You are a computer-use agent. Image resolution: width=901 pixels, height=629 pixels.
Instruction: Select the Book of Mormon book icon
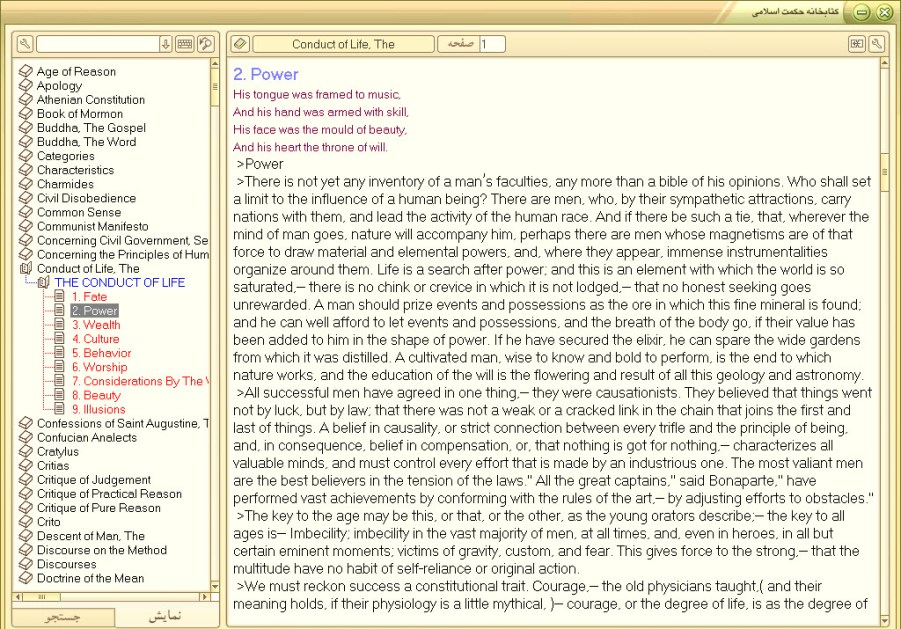(x=25, y=113)
